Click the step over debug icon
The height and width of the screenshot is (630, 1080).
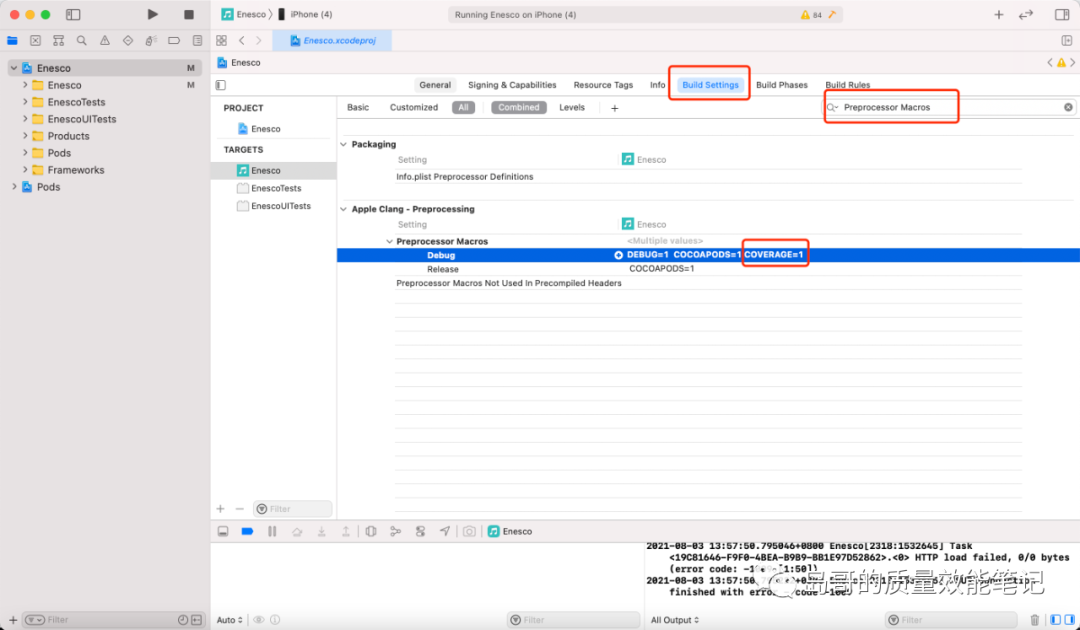point(297,532)
